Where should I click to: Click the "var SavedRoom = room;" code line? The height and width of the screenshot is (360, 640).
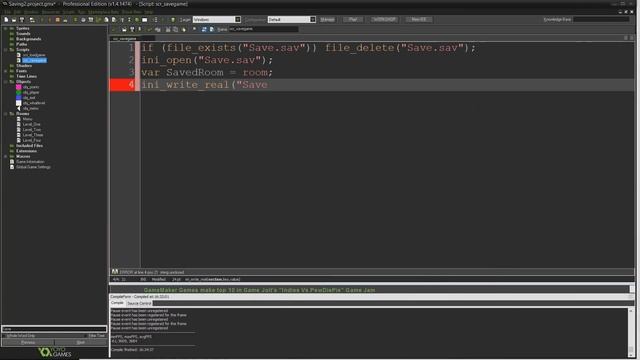(x=207, y=72)
